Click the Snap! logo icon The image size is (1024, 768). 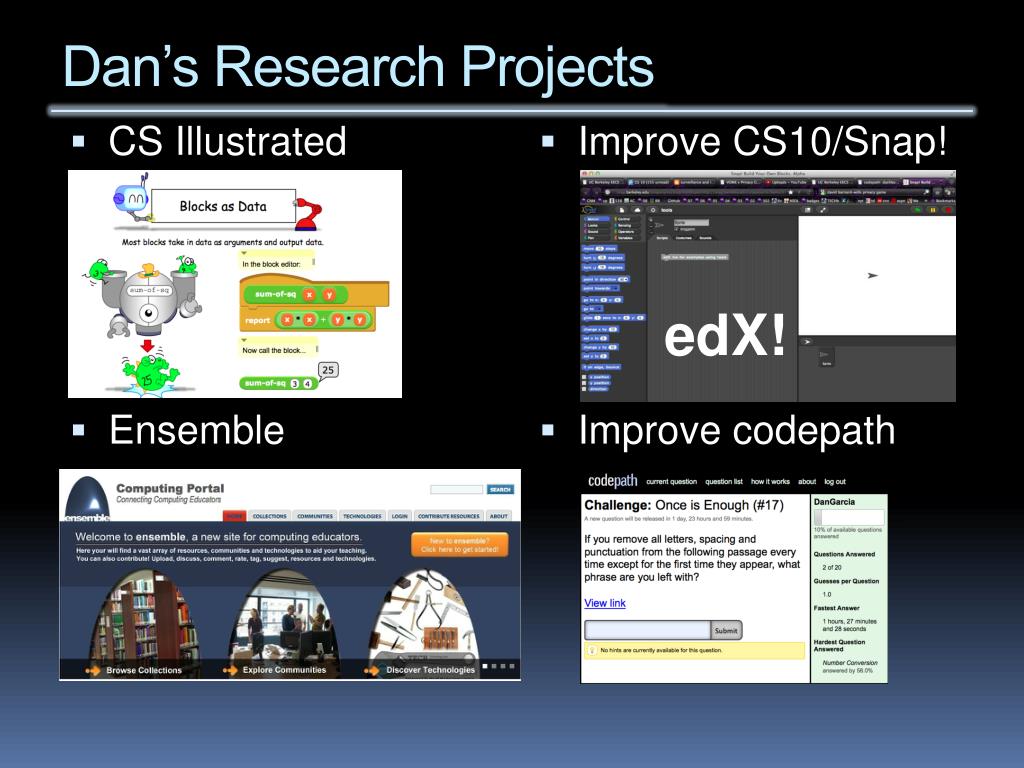(589, 210)
